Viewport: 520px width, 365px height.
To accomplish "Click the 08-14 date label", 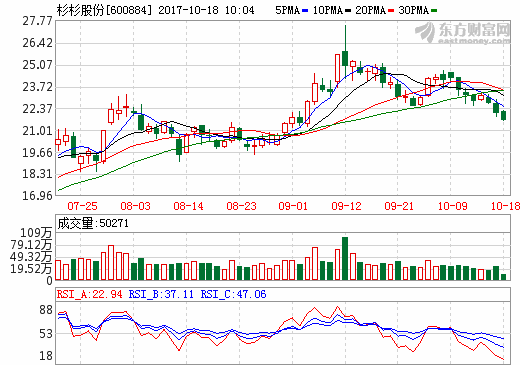I will point(188,206).
